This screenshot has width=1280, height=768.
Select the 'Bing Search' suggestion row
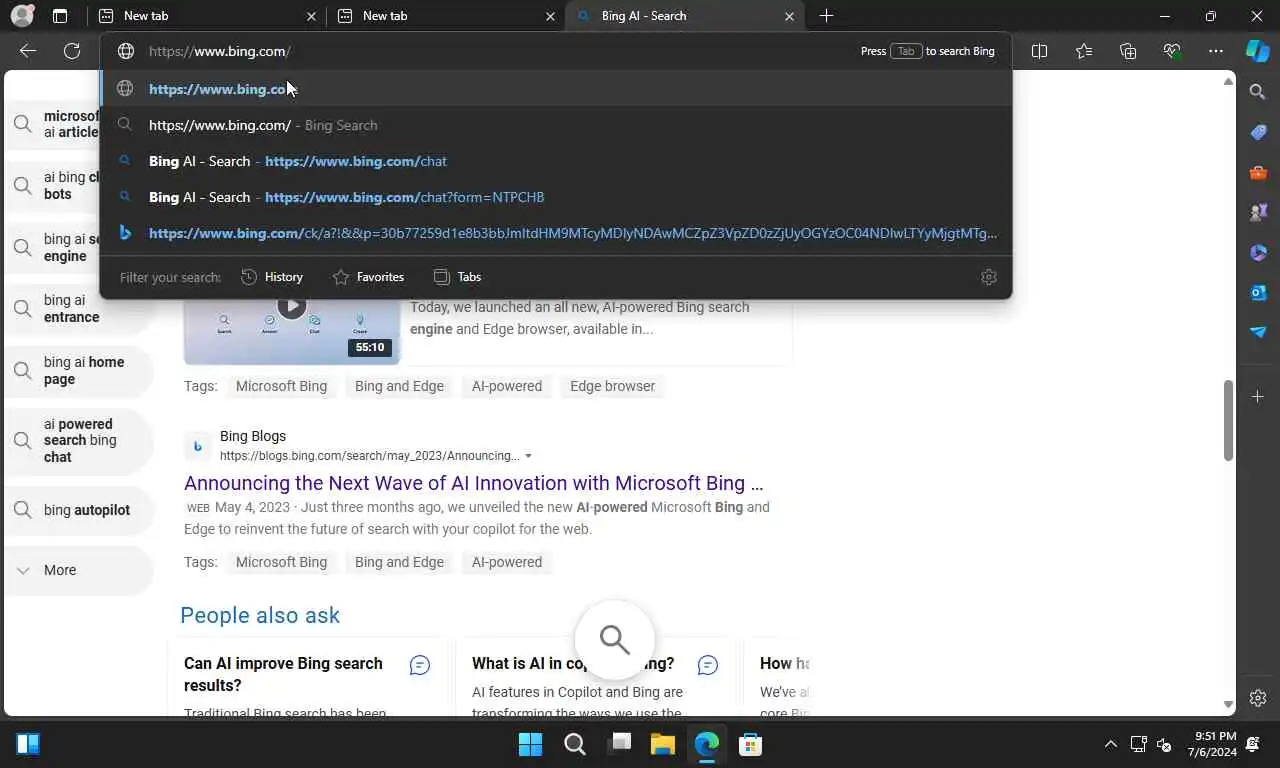pos(556,125)
